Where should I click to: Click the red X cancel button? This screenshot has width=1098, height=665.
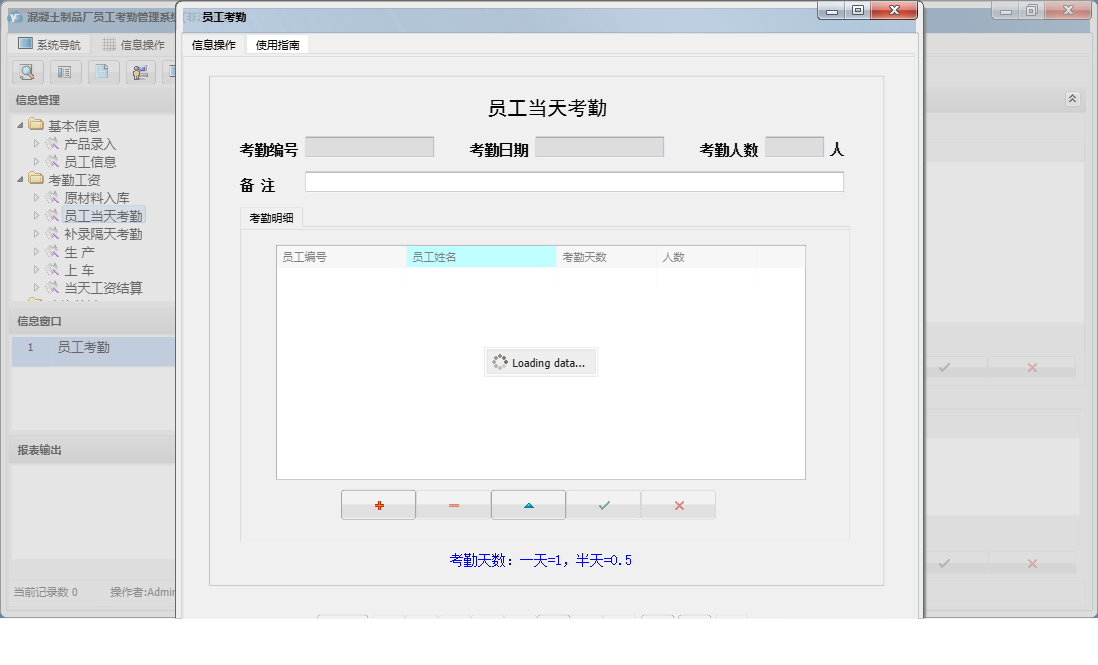[x=678, y=505]
